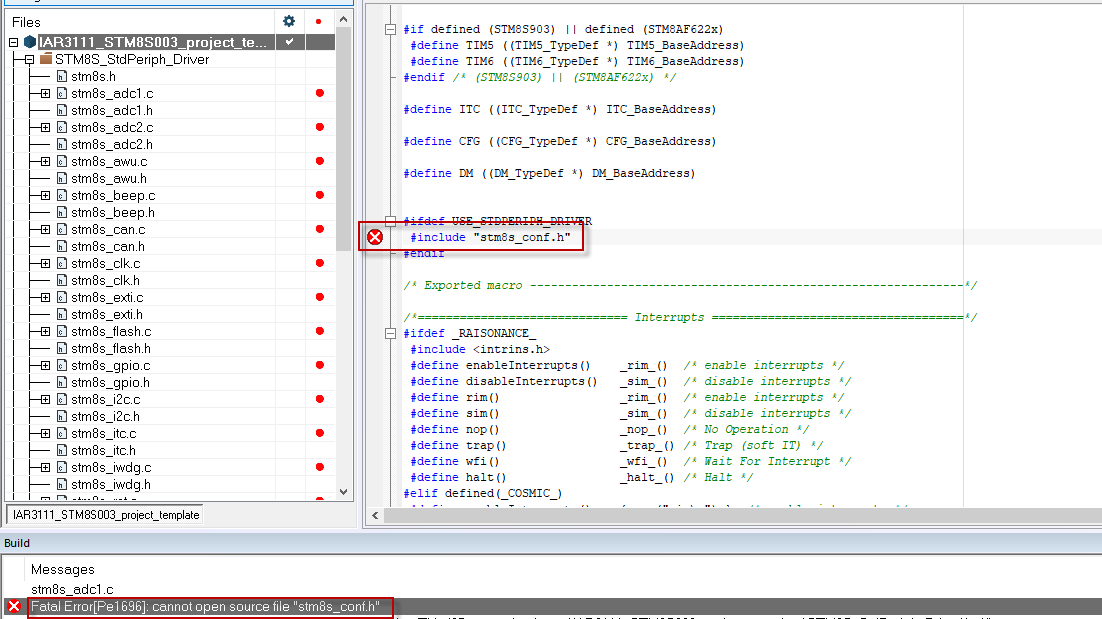This screenshot has width=1102, height=619.
Task: Click the red error X in the Build pane
Action: tap(12, 605)
